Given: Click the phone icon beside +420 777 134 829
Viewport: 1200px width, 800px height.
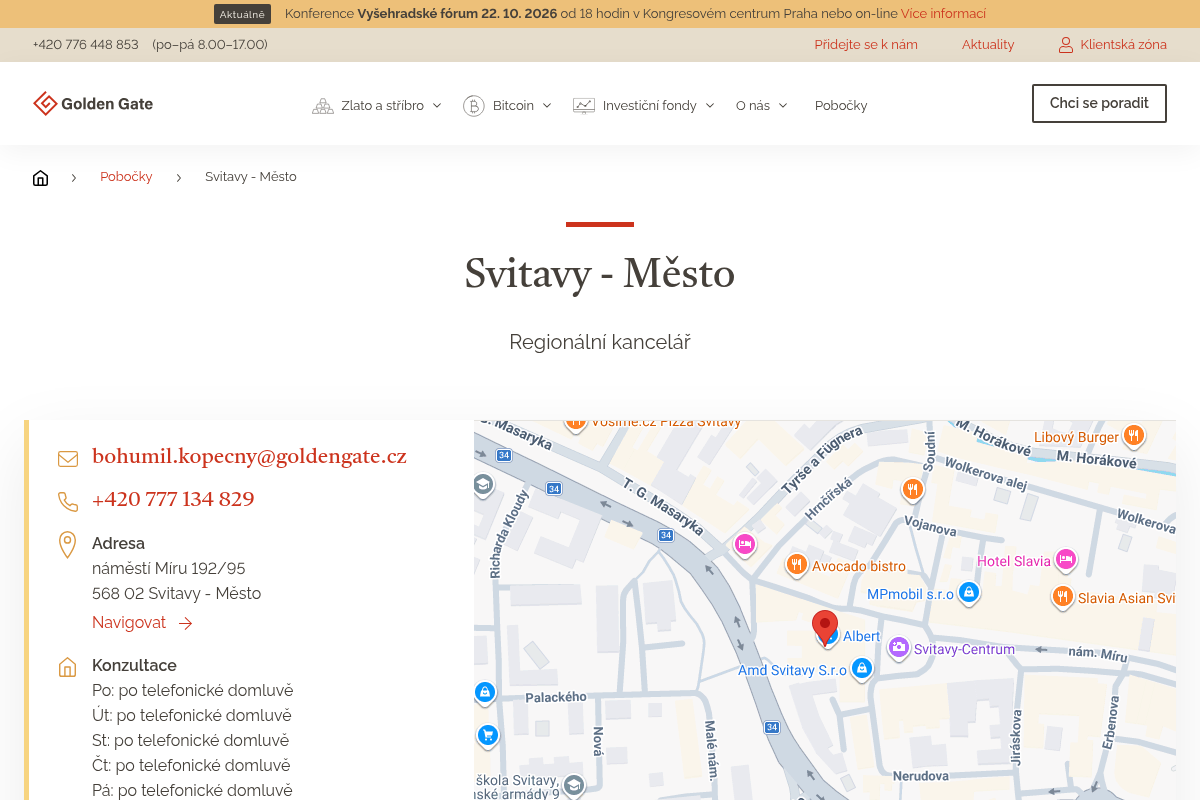Looking at the screenshot, I should (x=68, y=502).
